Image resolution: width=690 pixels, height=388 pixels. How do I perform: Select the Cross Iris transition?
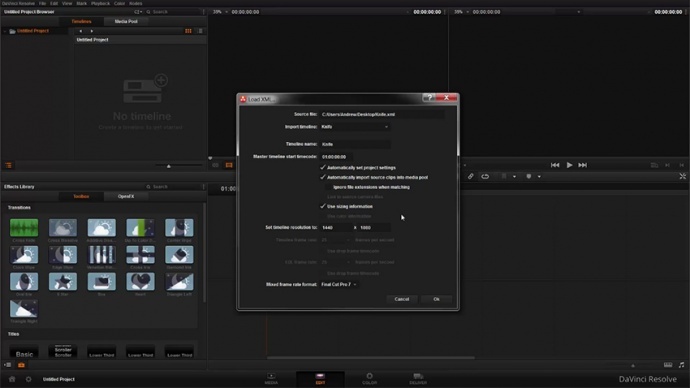tap(140, 255)
